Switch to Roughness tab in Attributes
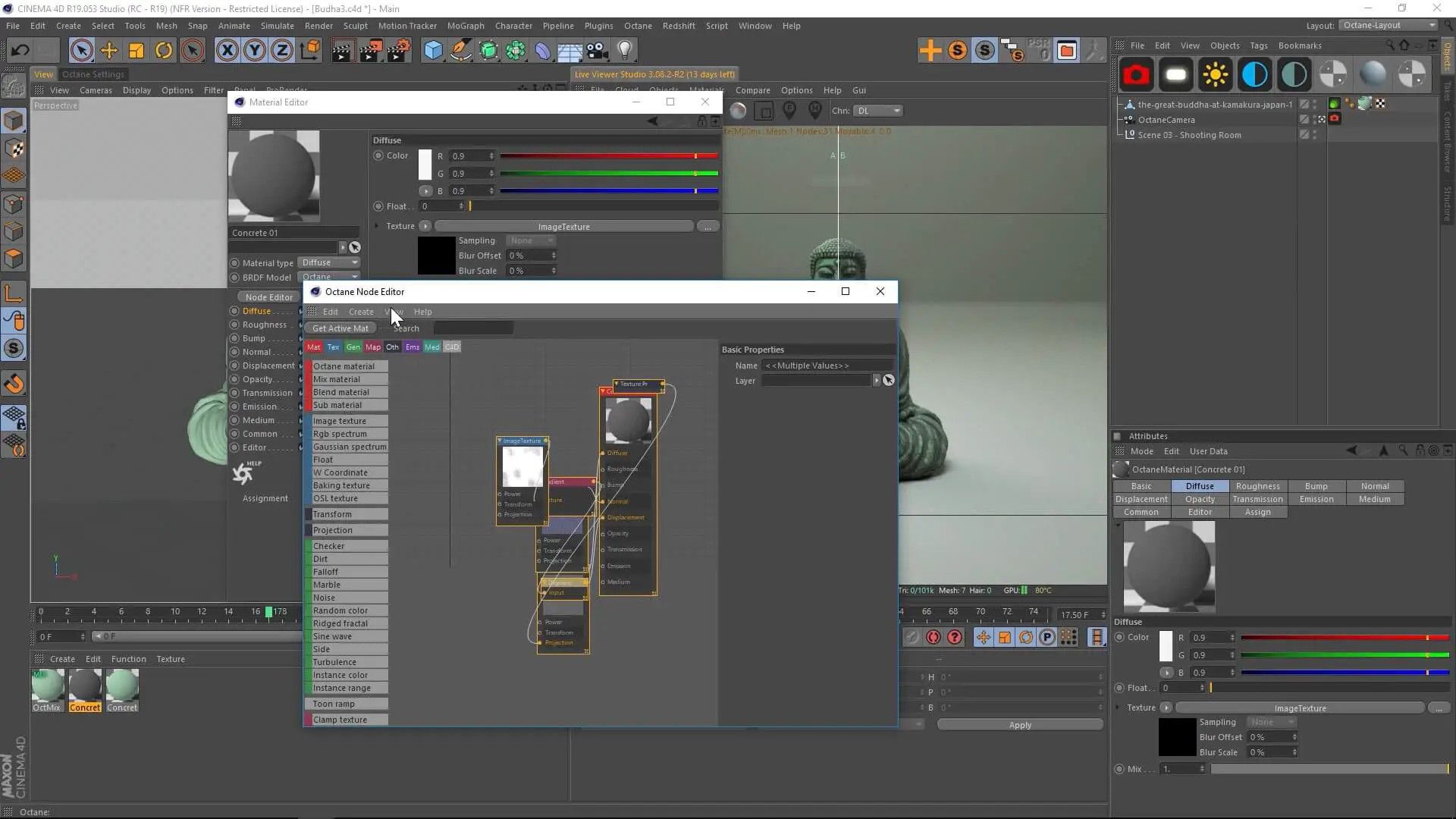Viewport: 1456px width, 819px height. click(x=1257, y=486)
